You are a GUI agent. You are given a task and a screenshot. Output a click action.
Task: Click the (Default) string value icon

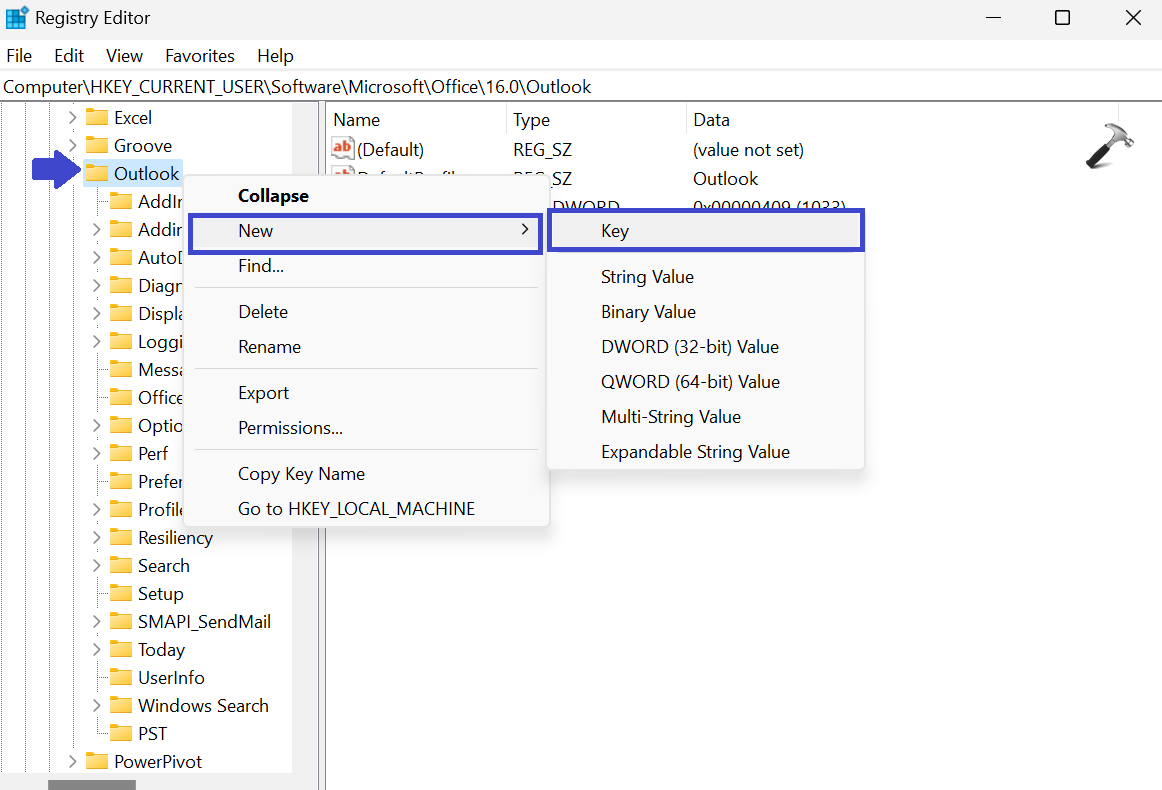[343, 150]
